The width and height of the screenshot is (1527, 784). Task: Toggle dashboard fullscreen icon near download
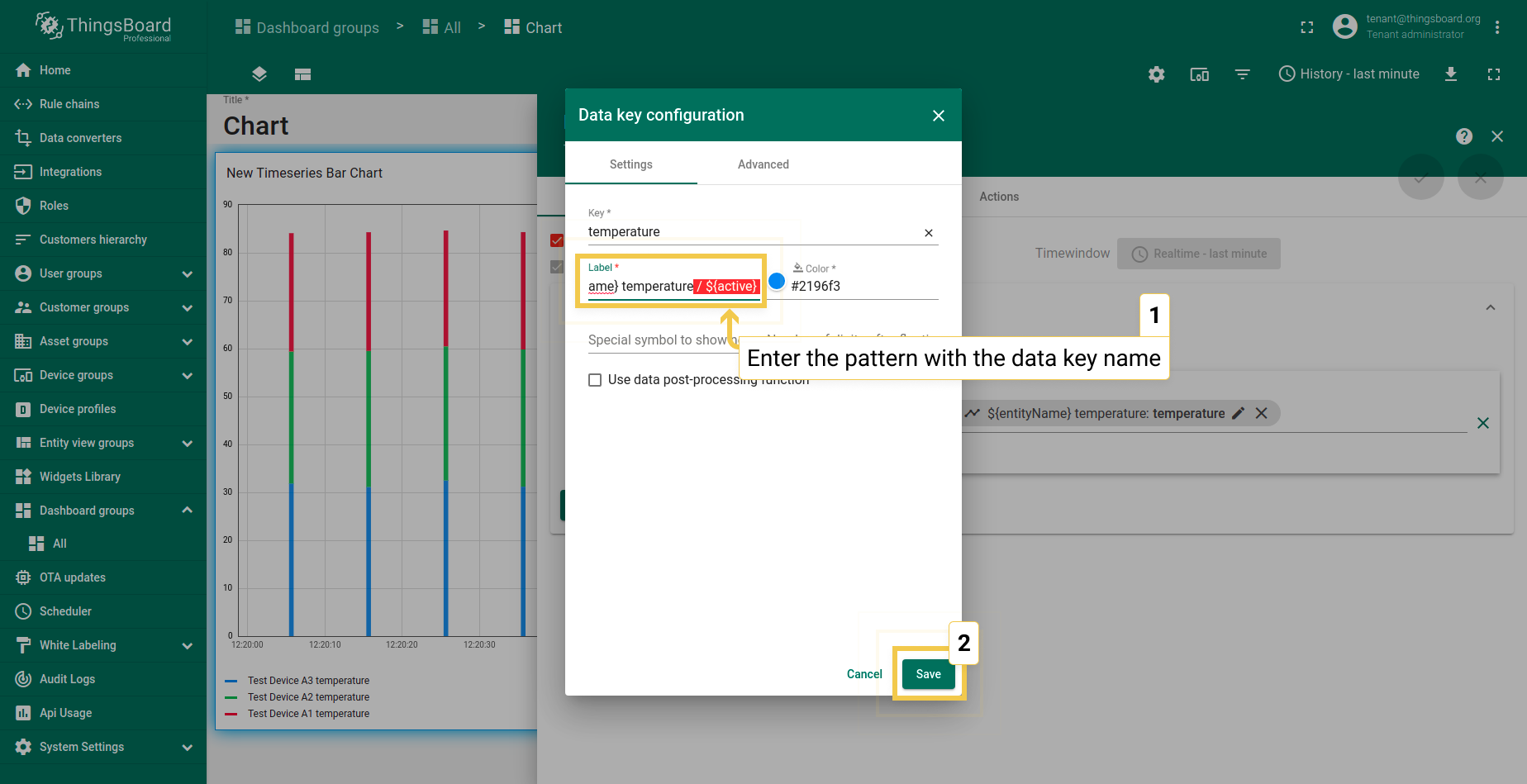tap(1494, 74)
